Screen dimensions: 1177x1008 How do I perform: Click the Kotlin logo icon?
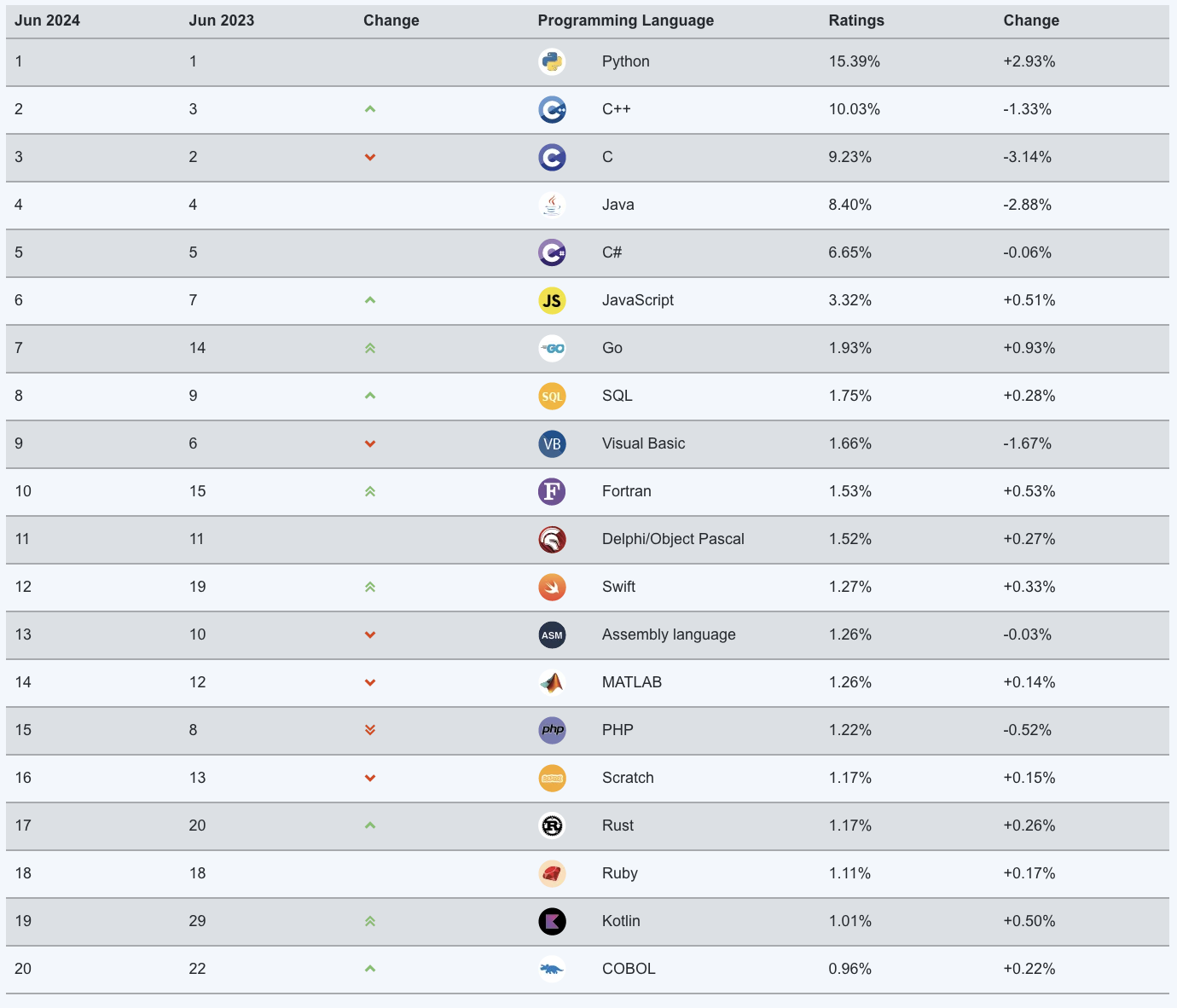[552, 921]
